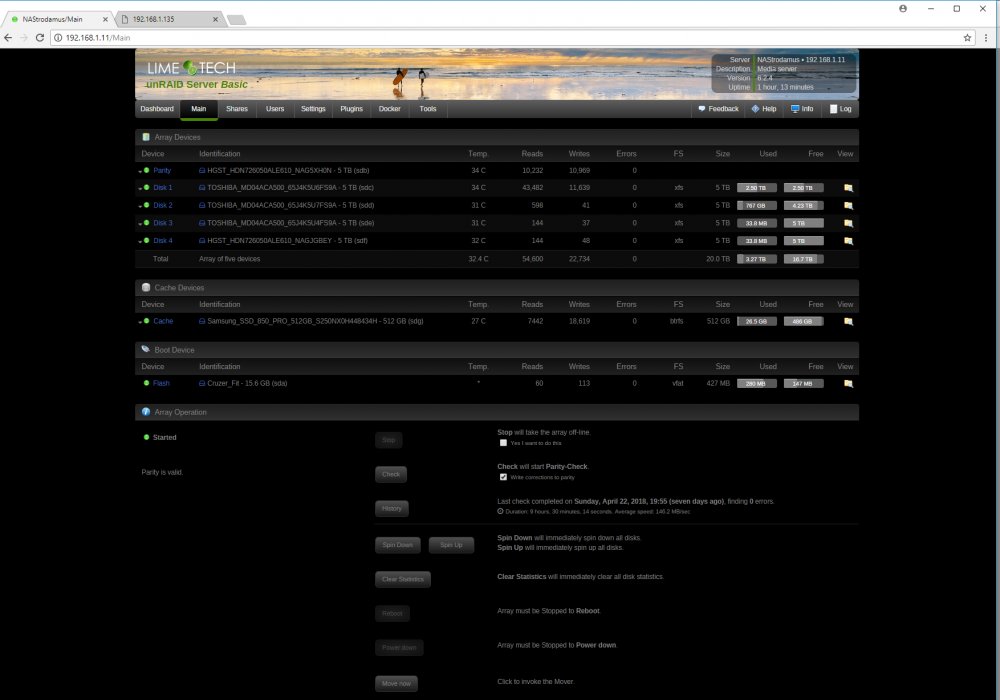This screenshot has width=1000, height=700.
Task: Open the view folder icon for Disk 2
Action: coord(848,206)
